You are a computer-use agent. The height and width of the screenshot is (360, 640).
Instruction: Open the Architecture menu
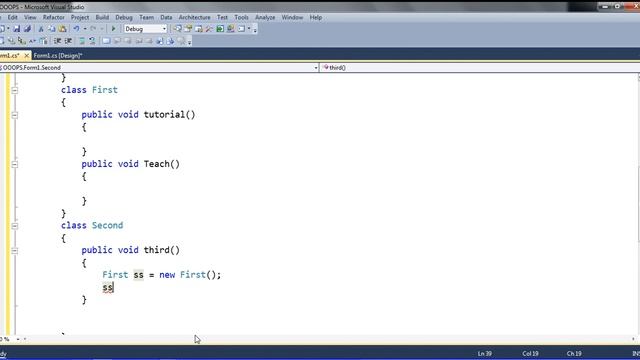tap(194, 17)
